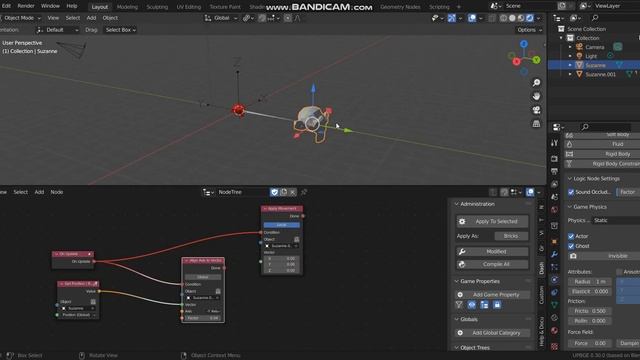Screen dimensions: 640x360
Task: Open the Default orientation dropdown
Action: click(x=57, y=30)
